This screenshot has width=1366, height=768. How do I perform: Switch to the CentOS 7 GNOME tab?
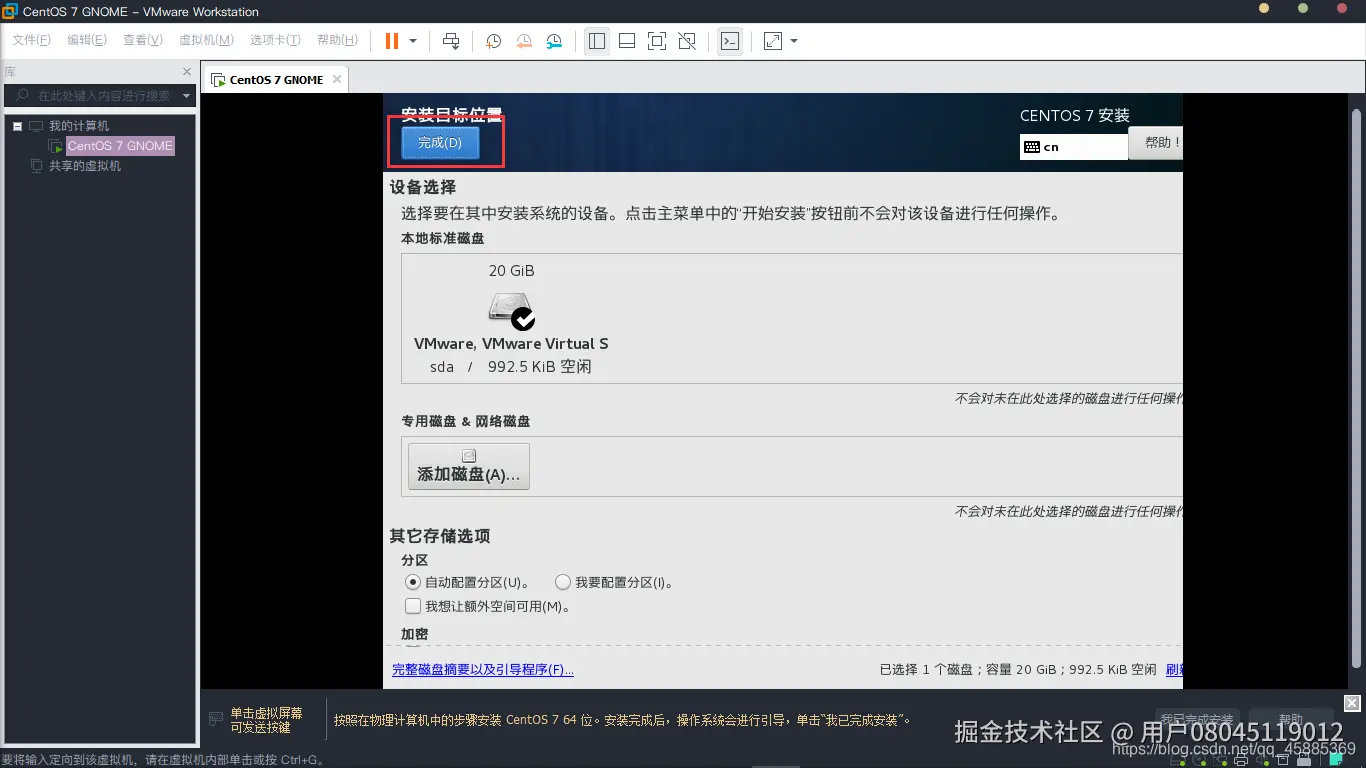tap(276, 80)
